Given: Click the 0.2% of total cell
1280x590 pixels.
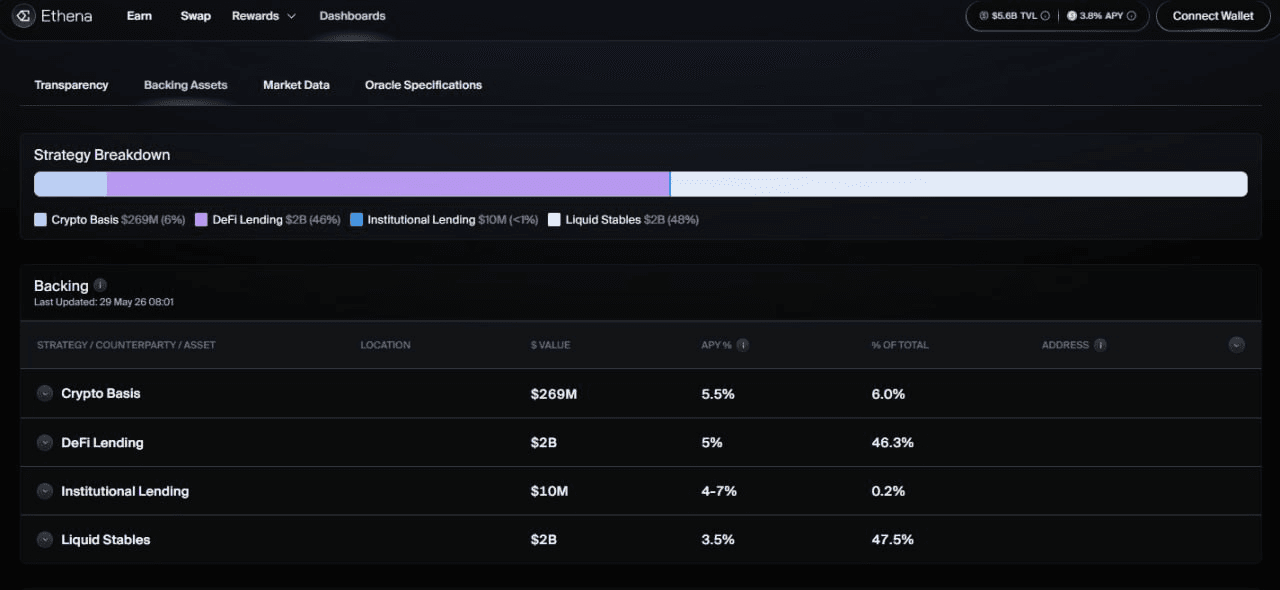Looking at the screenshot, I should click(888, 491).
